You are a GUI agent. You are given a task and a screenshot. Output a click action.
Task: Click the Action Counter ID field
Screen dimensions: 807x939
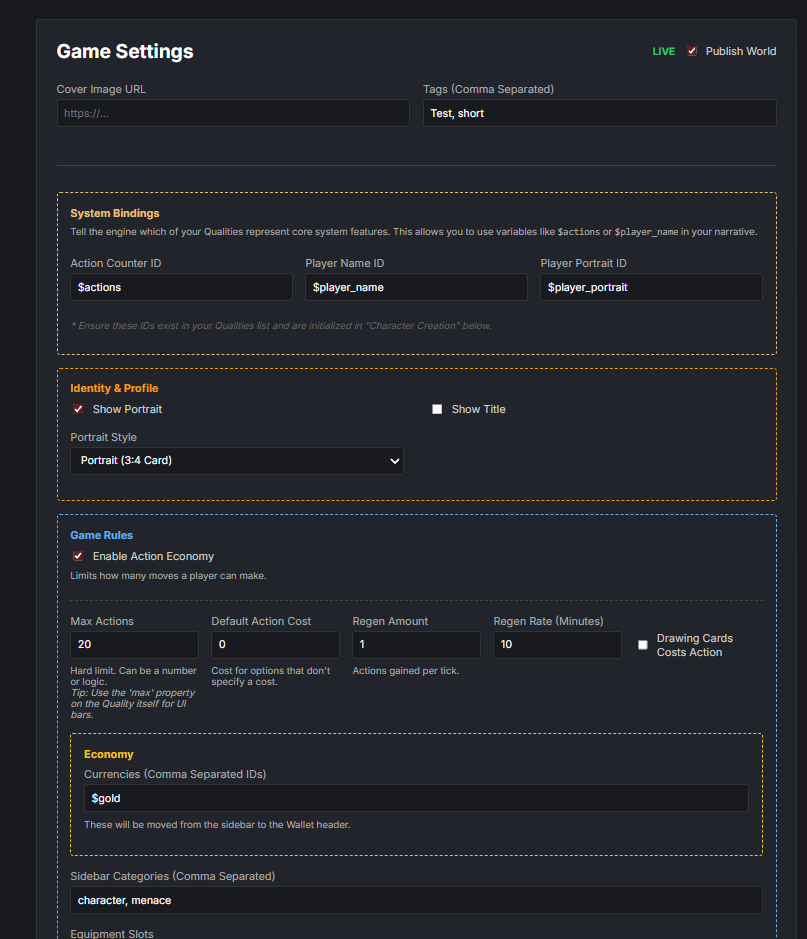[x=181, y=287]
